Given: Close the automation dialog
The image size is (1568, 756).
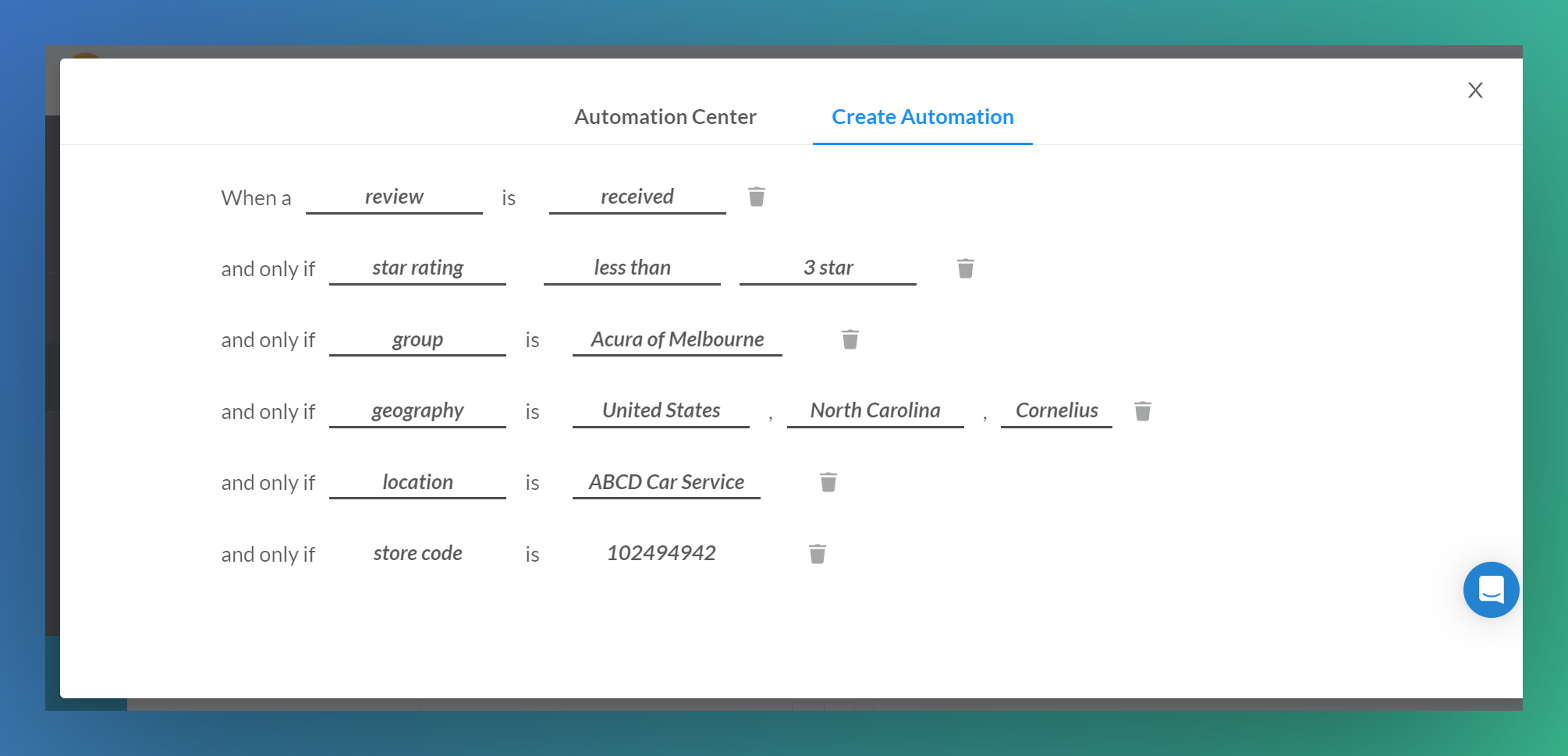Looking at the screenshot, I should pos(1474,91).
